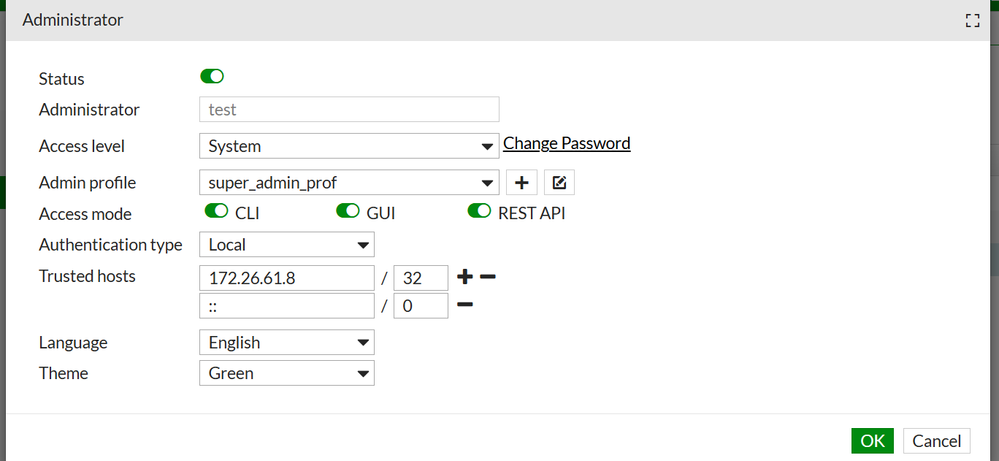The height and width of the screenshot is (461, 999).
Task: Remove the :: trusted host row
Action: [465, 305]
